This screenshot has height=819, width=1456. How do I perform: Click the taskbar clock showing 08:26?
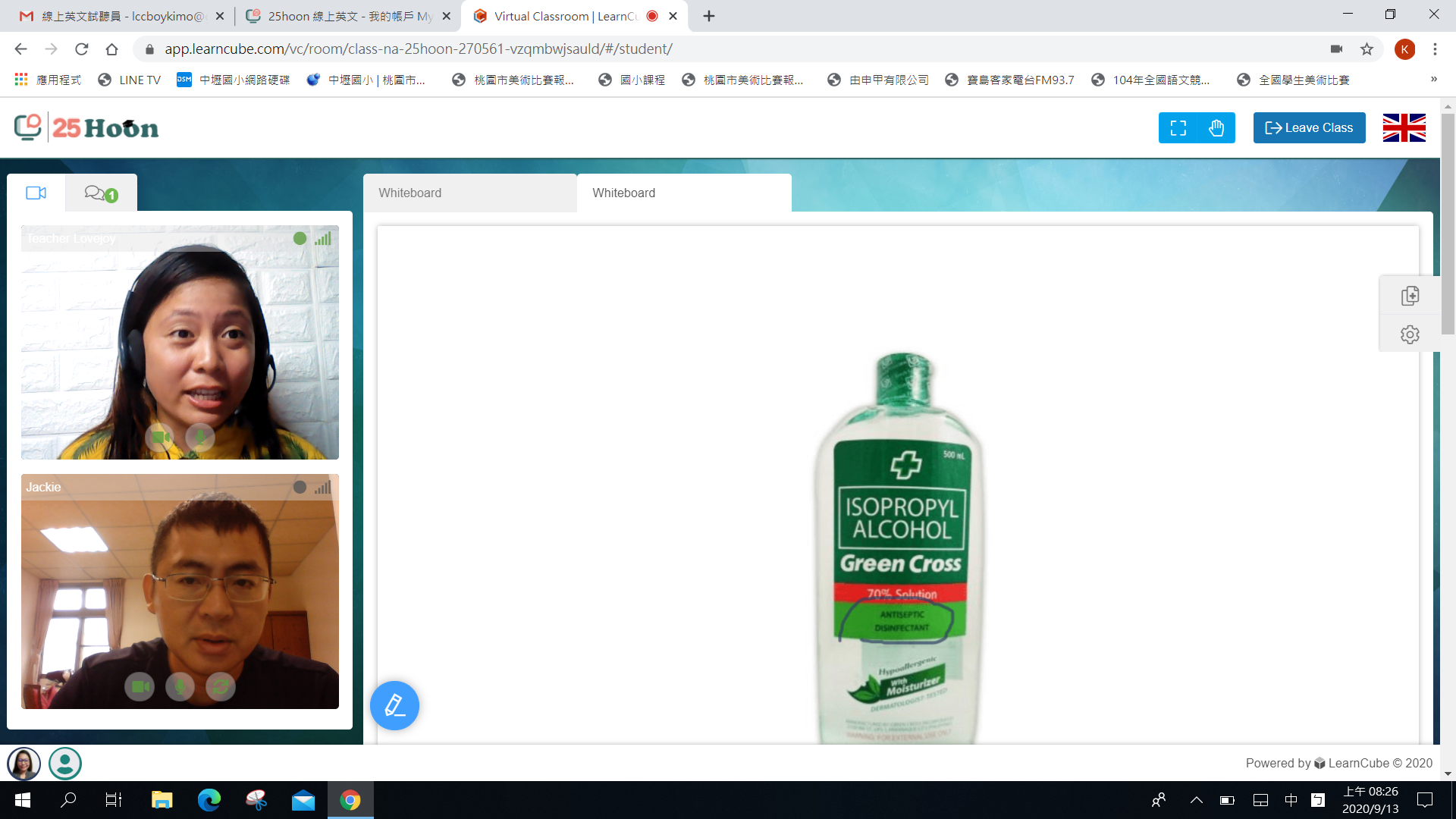tap(1370, 800)
